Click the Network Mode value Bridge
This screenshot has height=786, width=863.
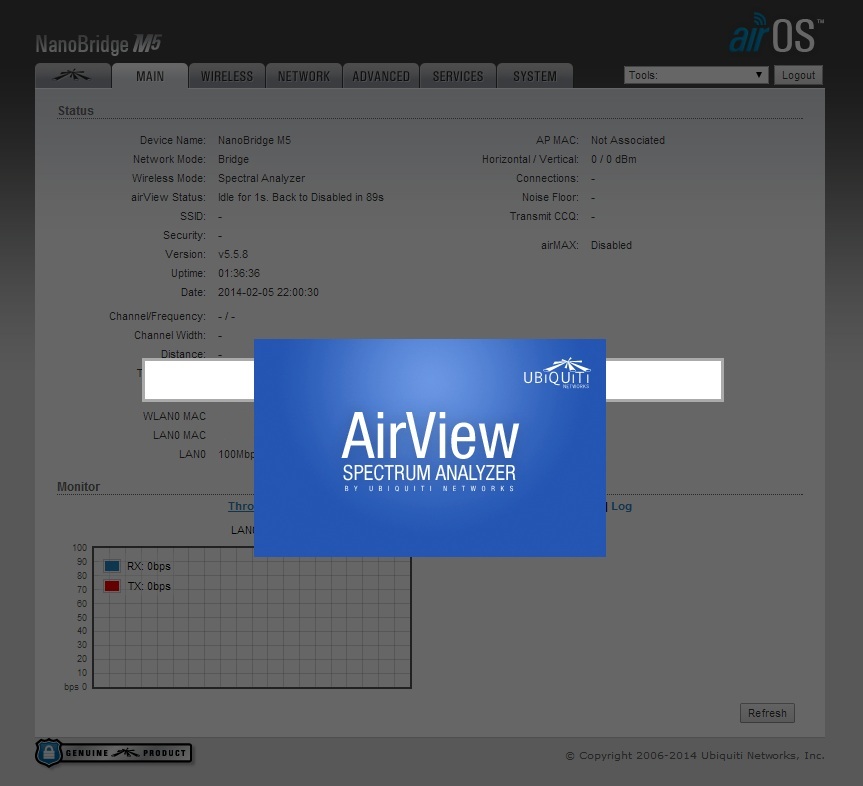click(233, 159)
